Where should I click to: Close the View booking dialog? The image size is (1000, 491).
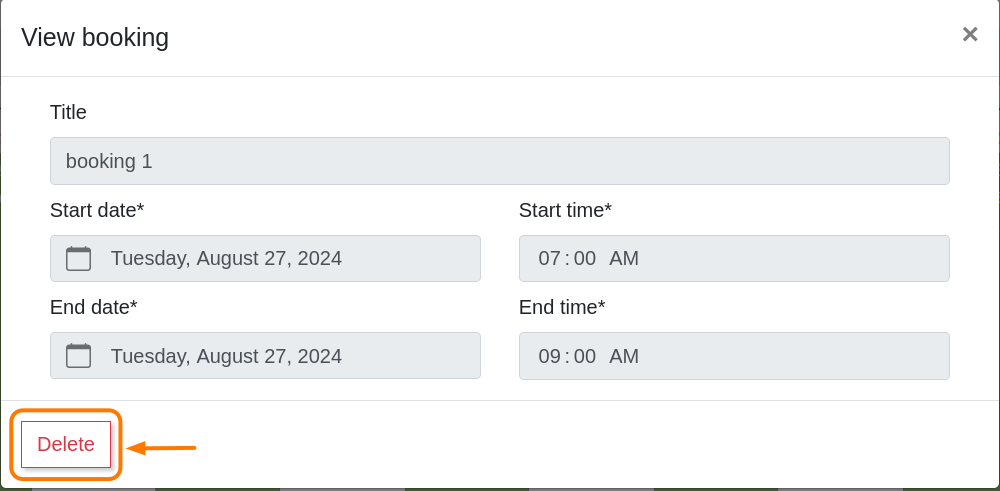tap(969, 35)
